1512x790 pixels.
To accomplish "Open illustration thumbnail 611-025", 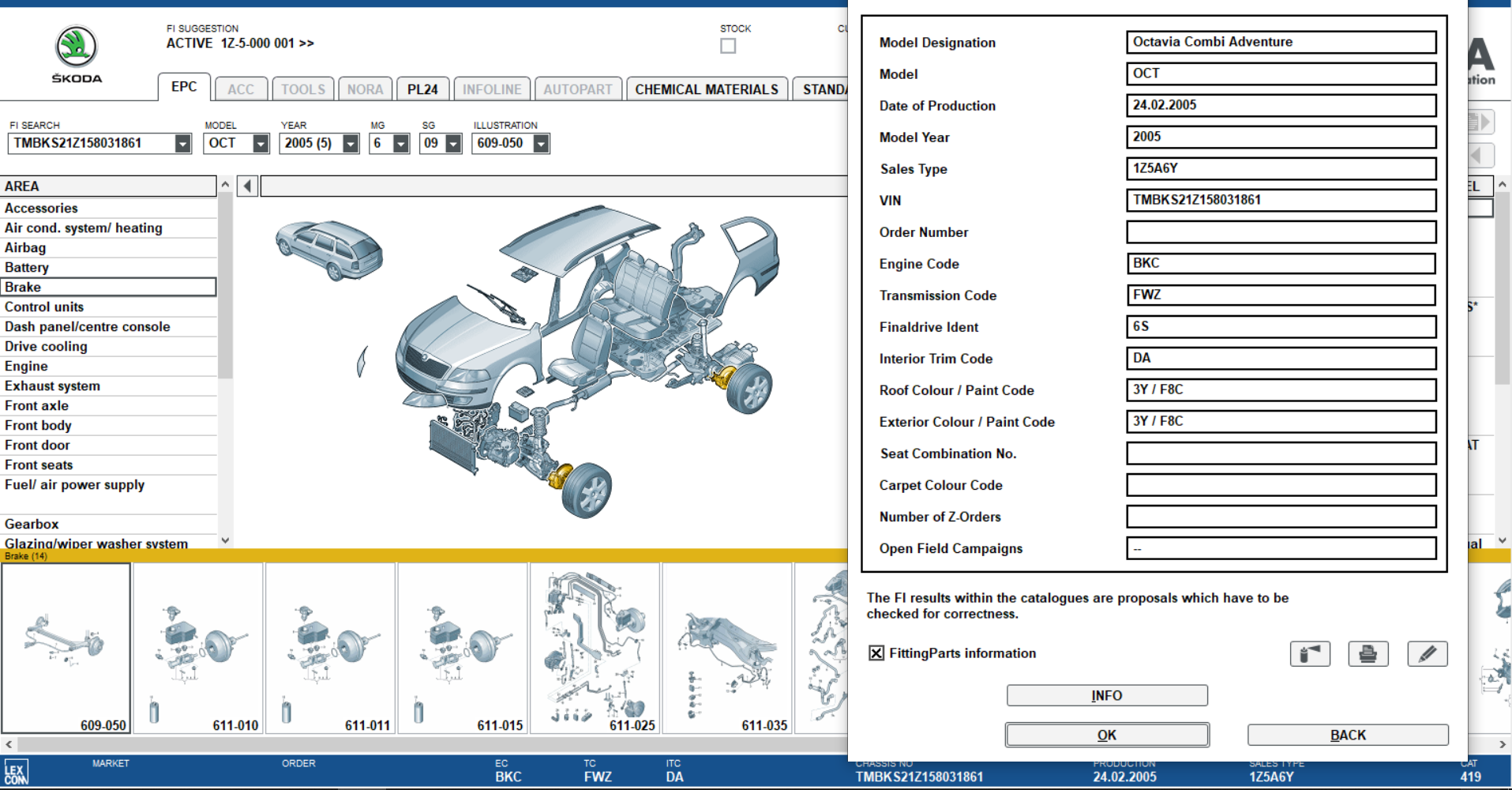I will pyautogui.click(x=595, y=649).
